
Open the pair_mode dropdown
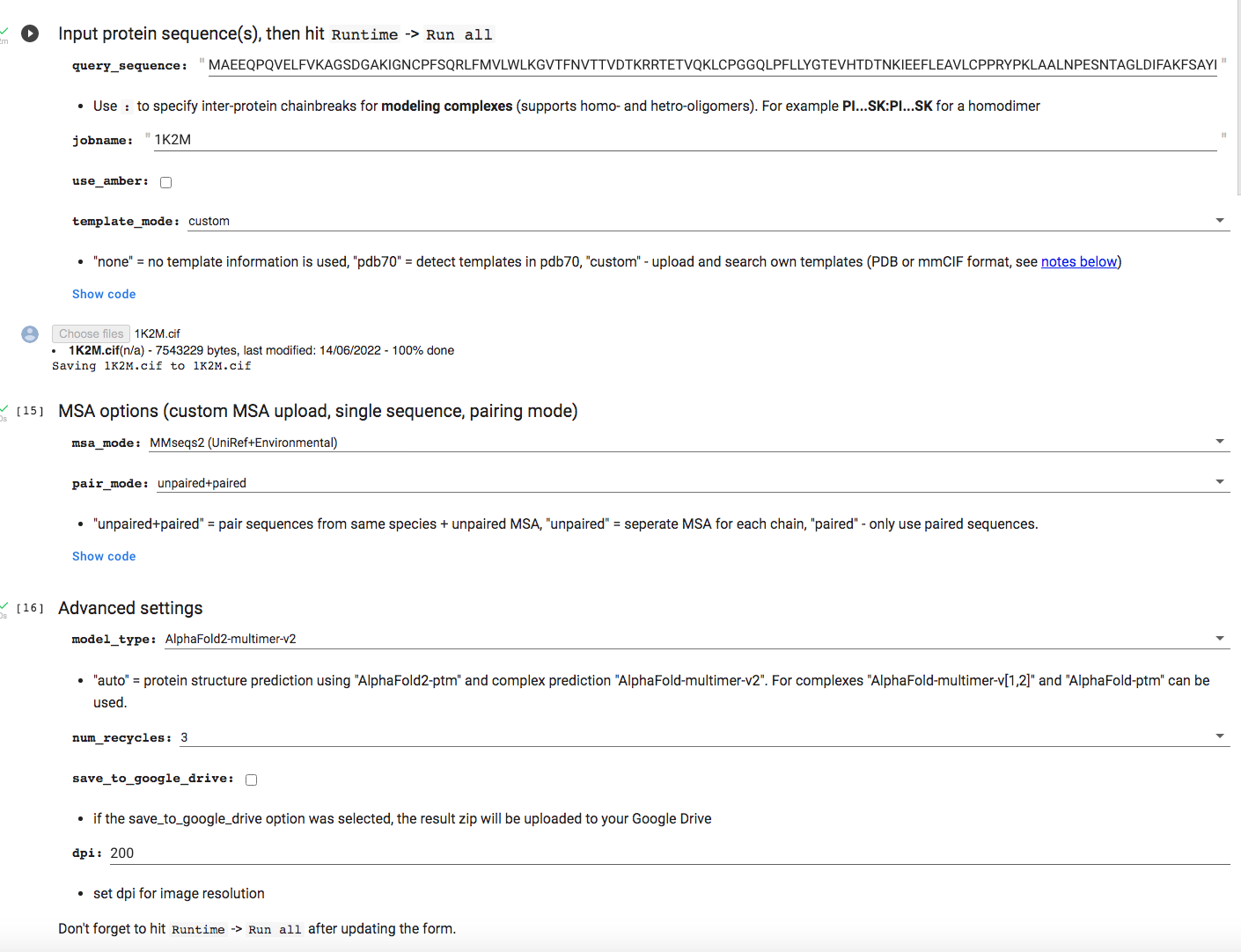[1220, 481]
